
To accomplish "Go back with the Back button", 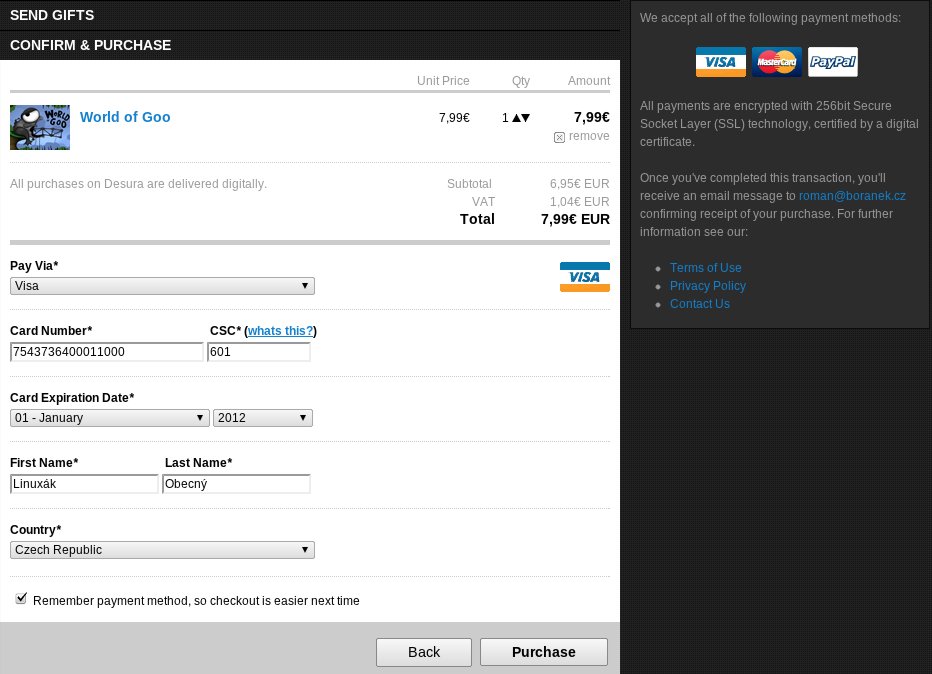I will pos(424,652).
